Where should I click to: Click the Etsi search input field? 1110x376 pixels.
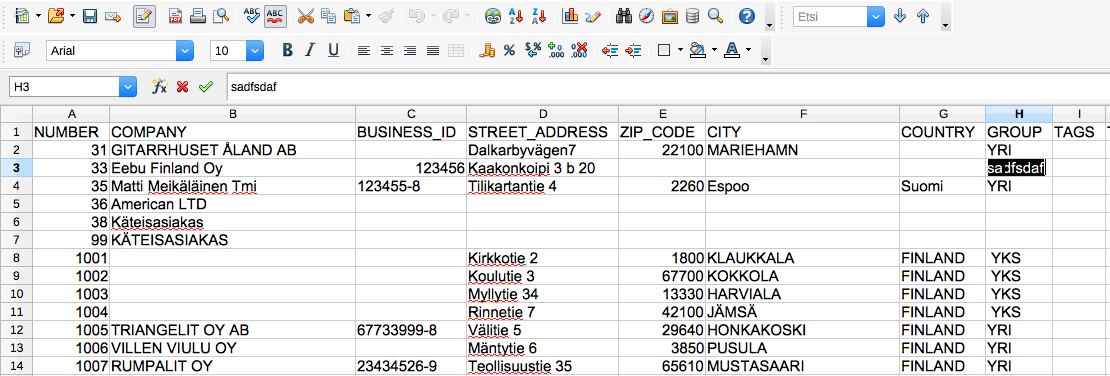tap(830, 16)
